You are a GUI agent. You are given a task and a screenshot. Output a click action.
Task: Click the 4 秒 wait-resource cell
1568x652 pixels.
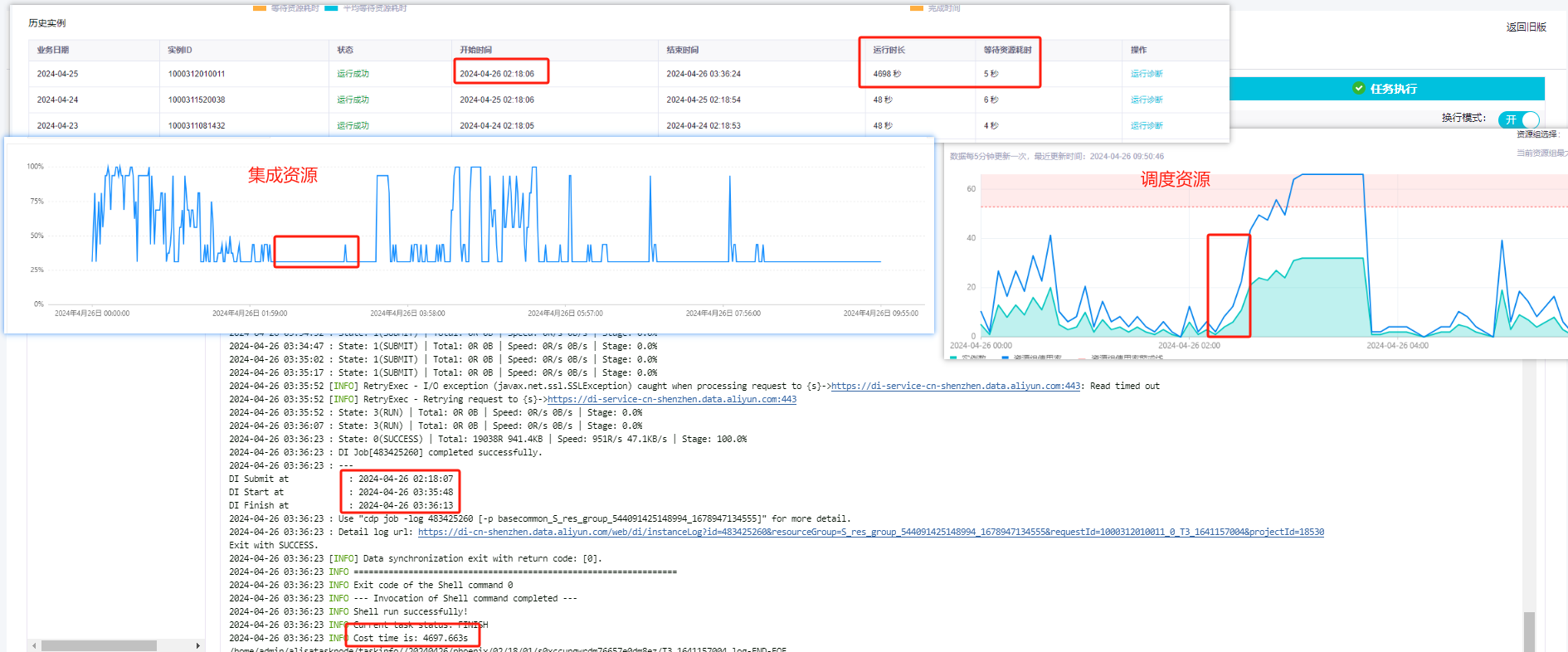pos(991,125)
